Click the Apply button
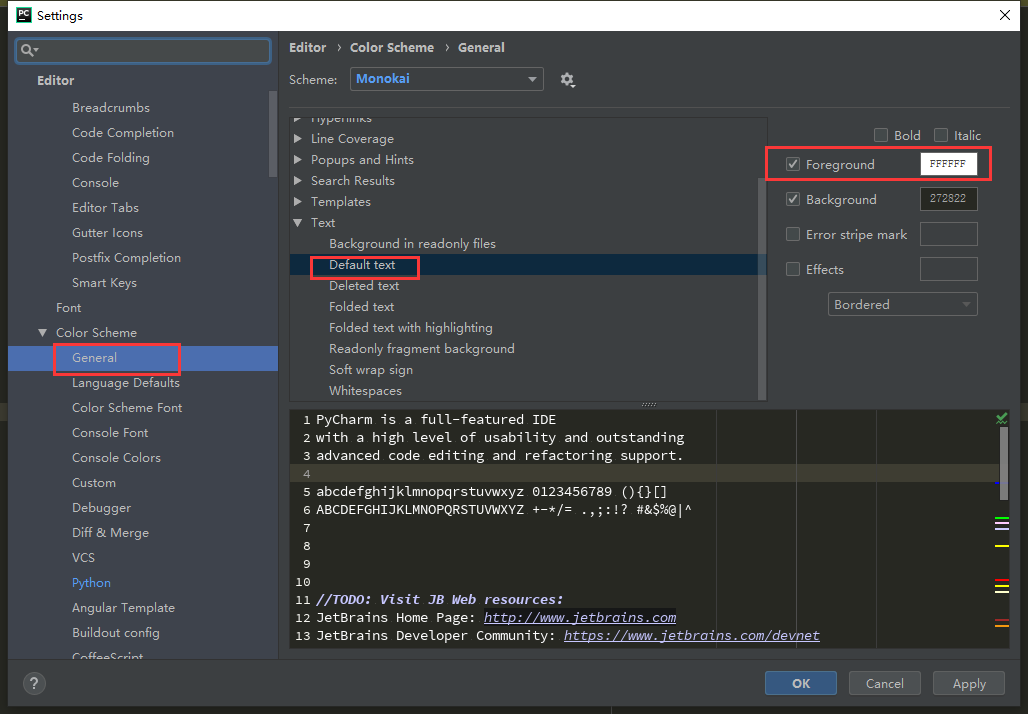The width and height of the screenshot is (1028, 714). click(x=969, y=683)
